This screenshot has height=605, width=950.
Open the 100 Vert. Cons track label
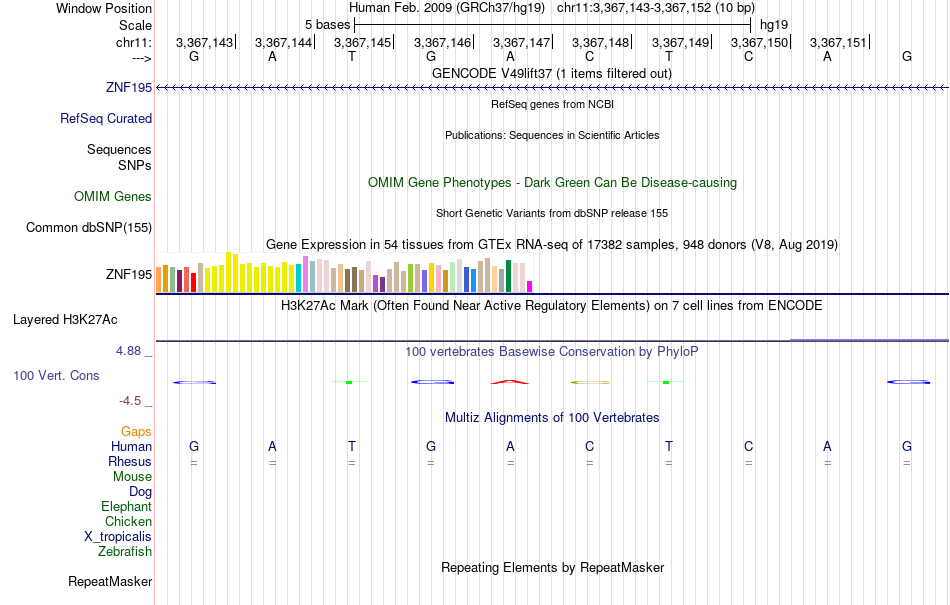coord(56,375)
